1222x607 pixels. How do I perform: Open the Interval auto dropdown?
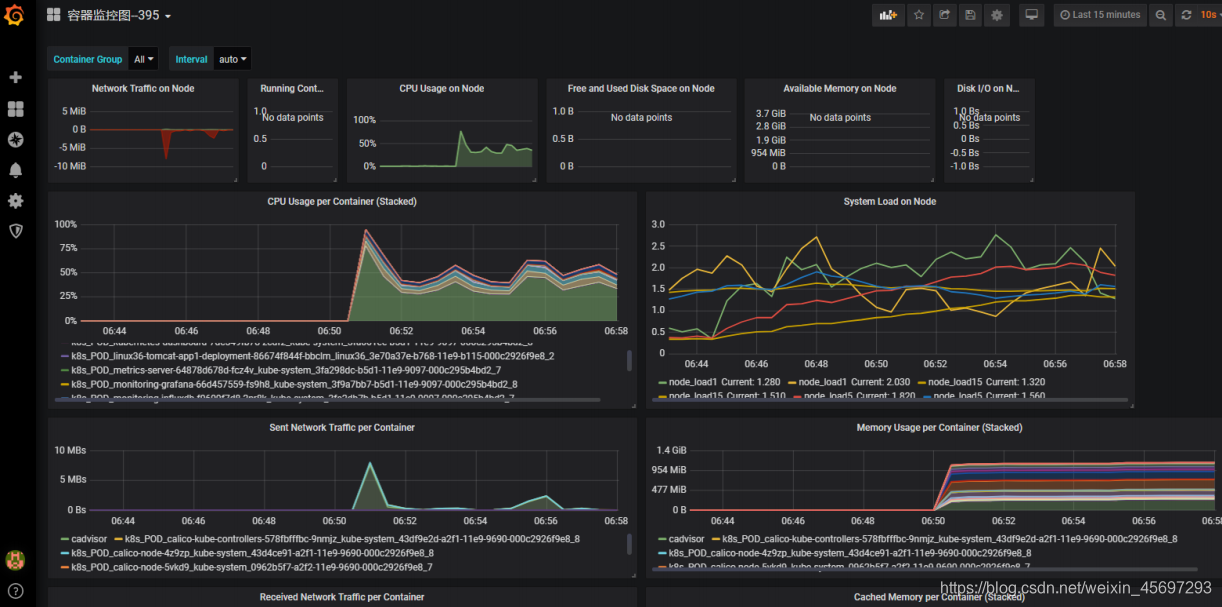(x=233, y=59)
